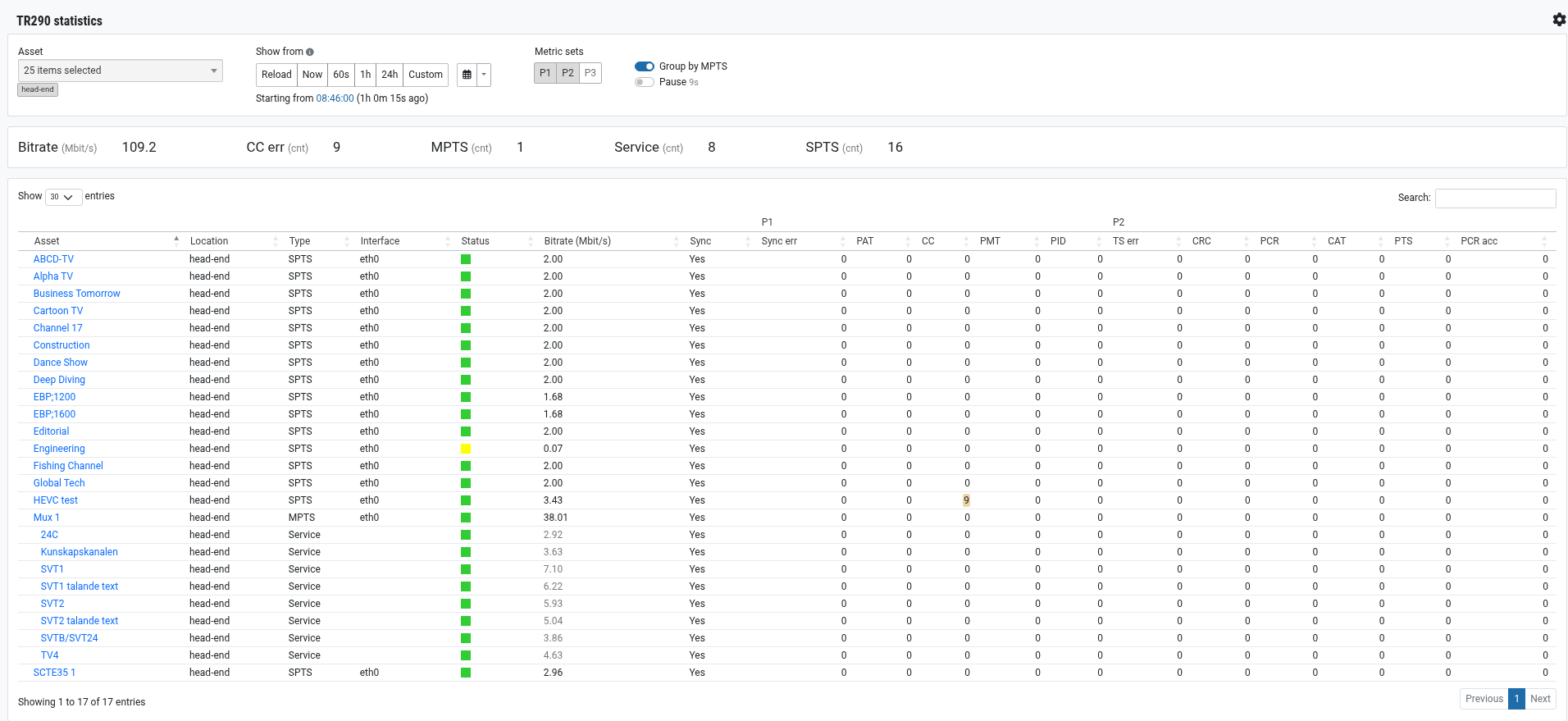Screen dimensions: 1568x721
Task: Disable the Group by MPTS toggle
Action: (x=645, y=66)
